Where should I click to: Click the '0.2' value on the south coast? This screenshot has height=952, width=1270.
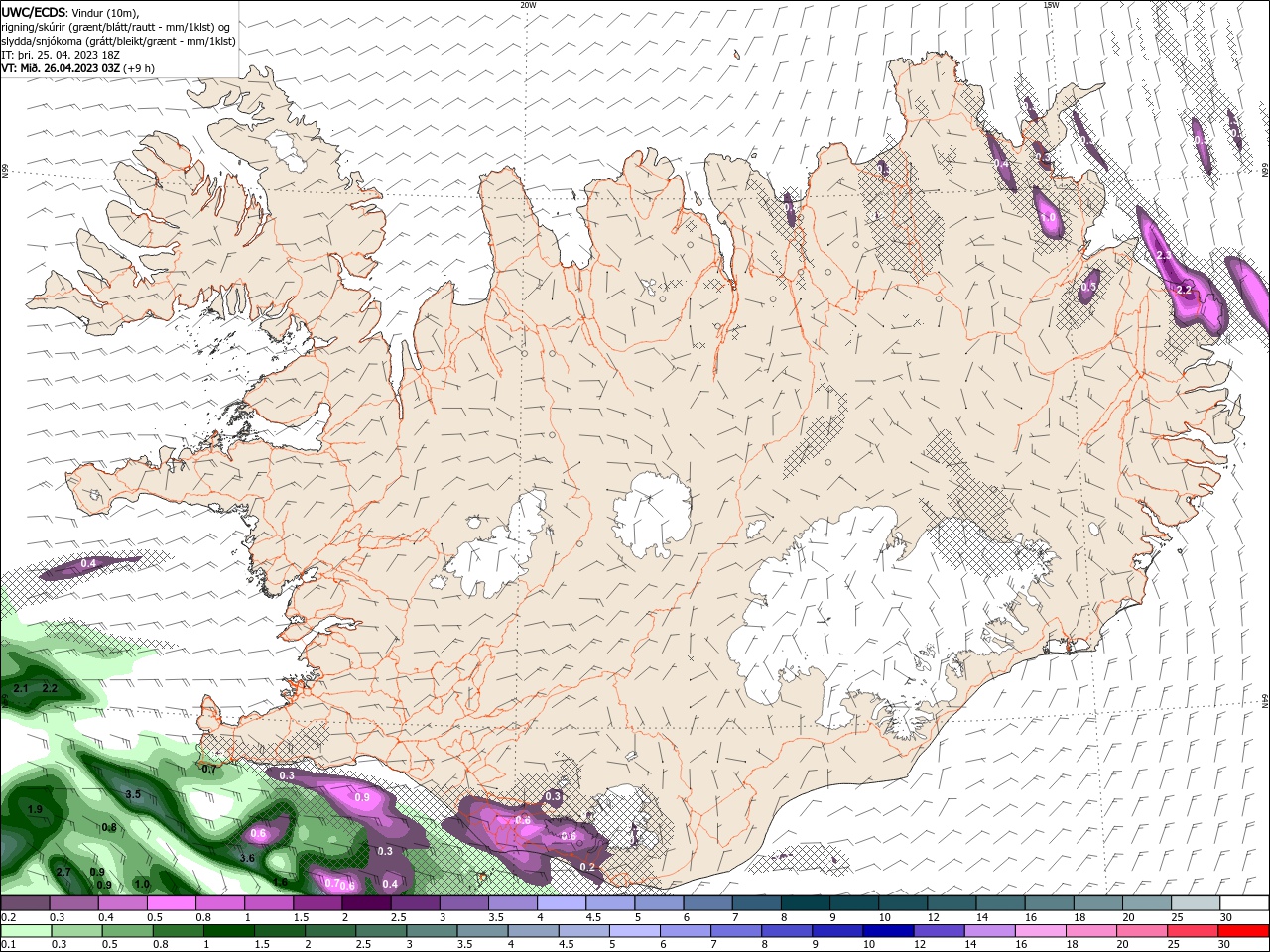[x=587, y=867]
